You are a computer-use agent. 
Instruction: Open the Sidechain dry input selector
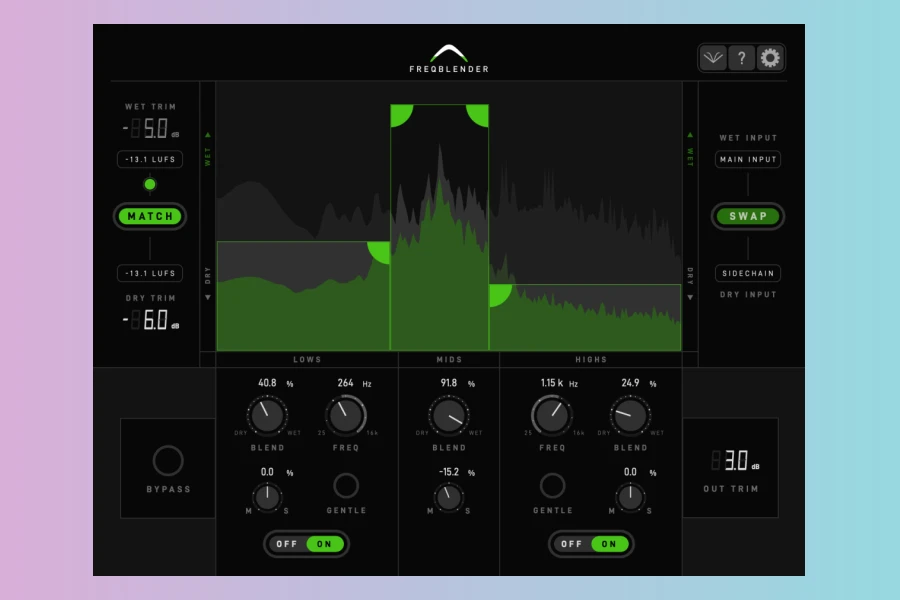tap(748, 273)
